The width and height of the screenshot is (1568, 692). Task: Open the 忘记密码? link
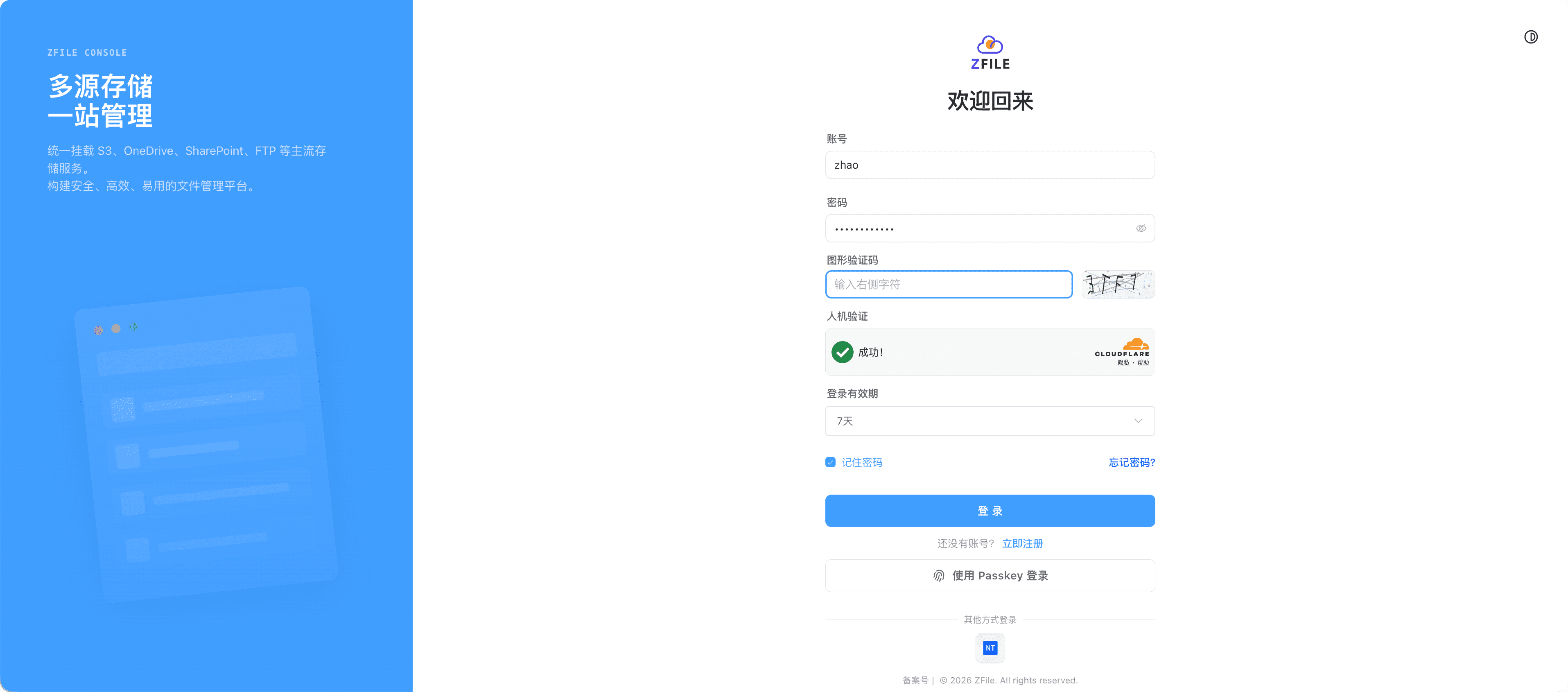1132,462
